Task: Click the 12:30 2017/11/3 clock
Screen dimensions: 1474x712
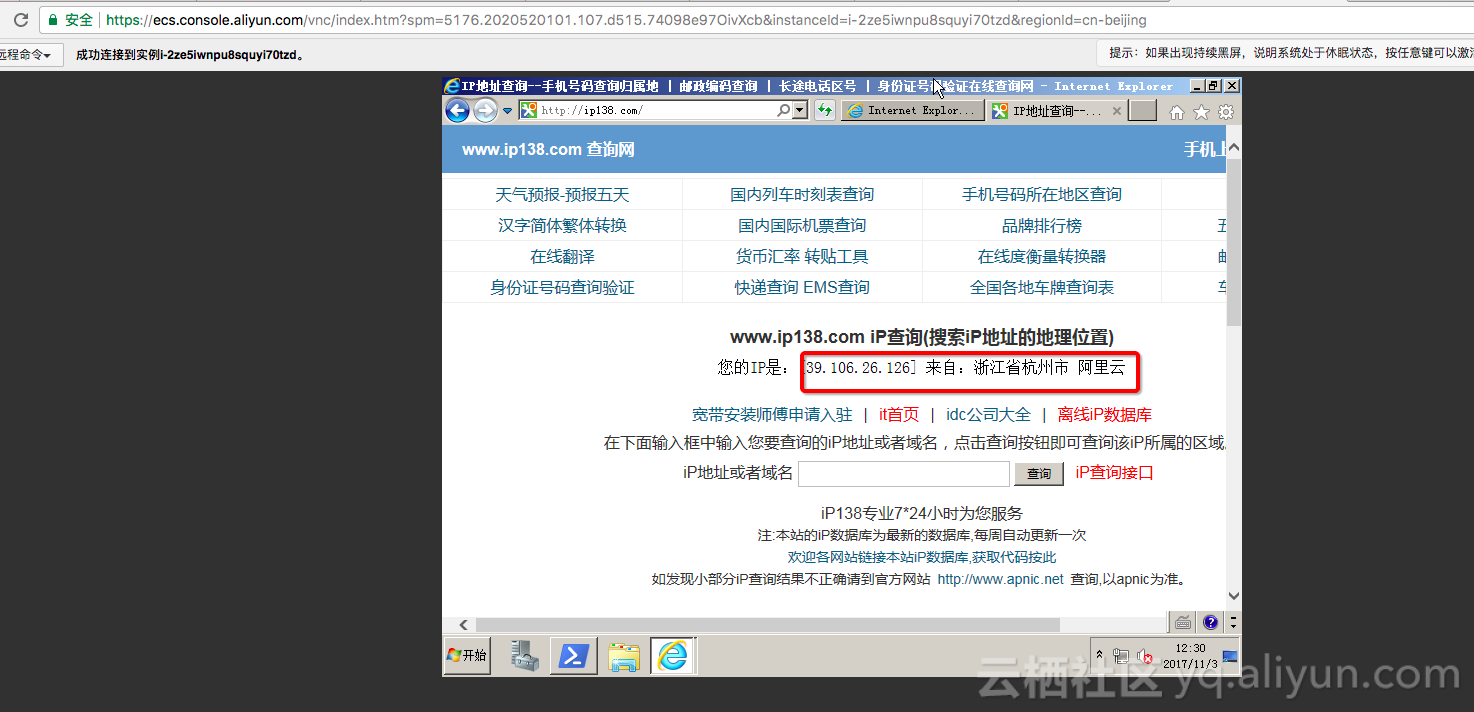Action: coord(1190,656)
